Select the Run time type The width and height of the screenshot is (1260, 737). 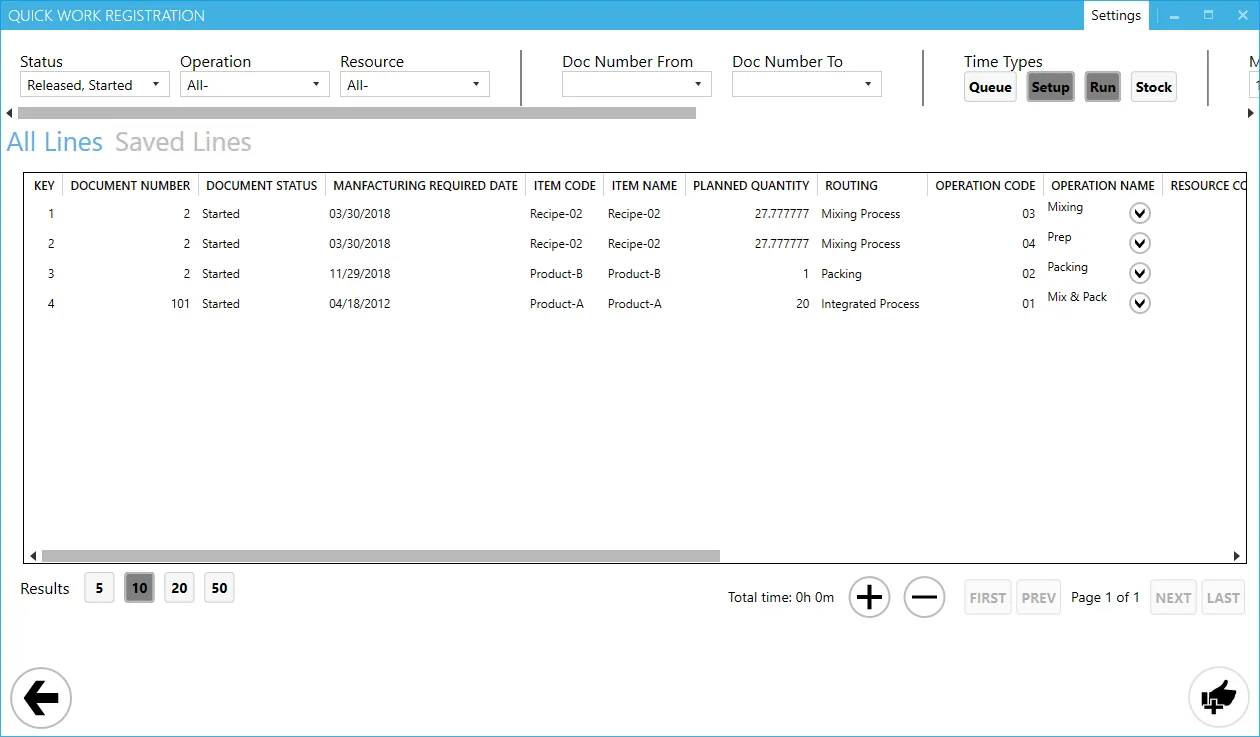[1102, 87]
